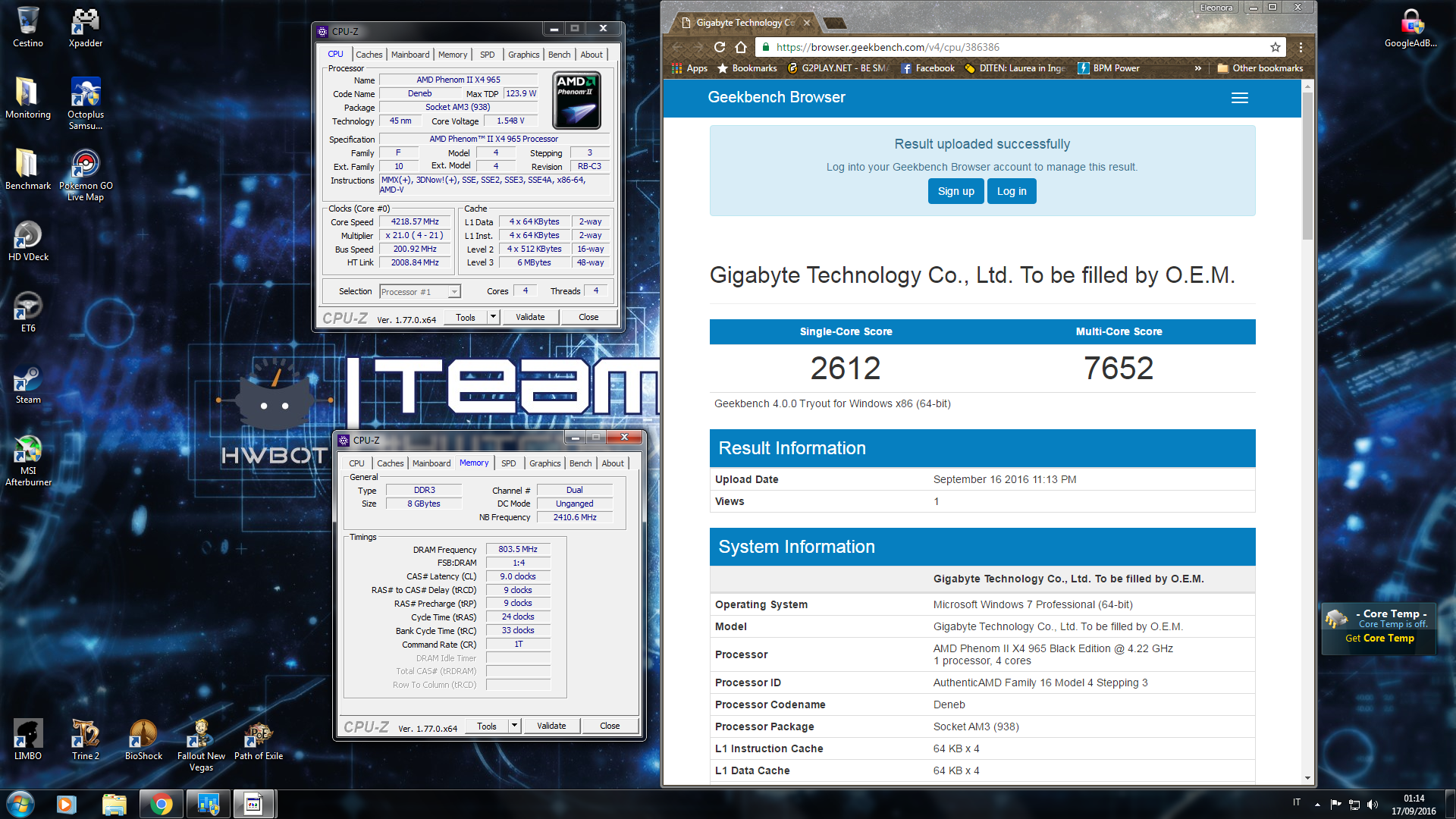Click Close in the top CPU-Z window
This screenshot has width=1456, height=819.
coord(588,317)
